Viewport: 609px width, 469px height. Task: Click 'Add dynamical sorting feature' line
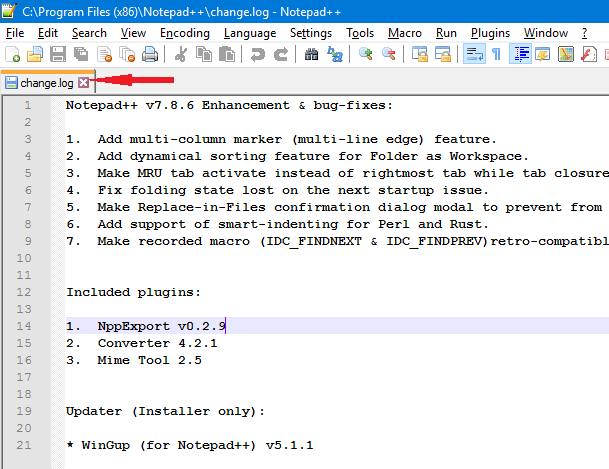(x=297, y=156)
